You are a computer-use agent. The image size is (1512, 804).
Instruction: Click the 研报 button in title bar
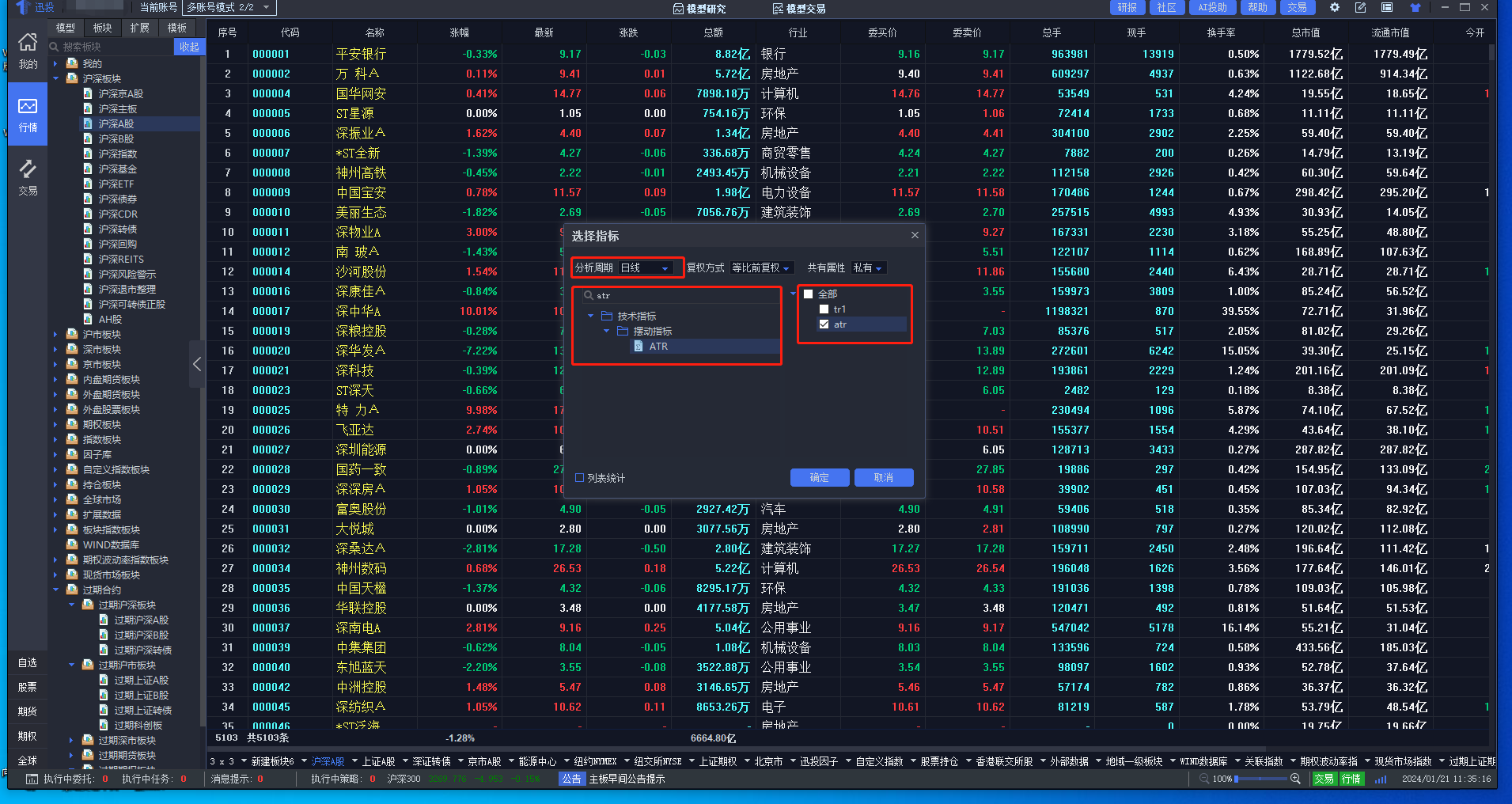pyautogui.click(x=1127, y=7)
